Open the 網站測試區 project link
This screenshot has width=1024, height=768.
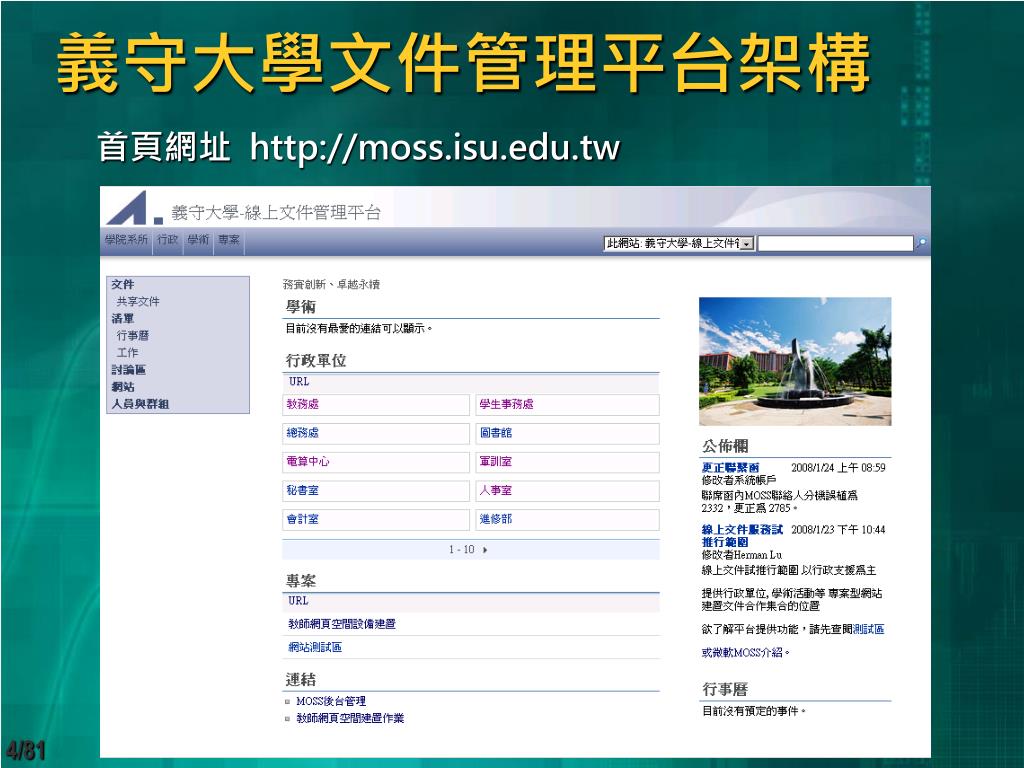coord(315,647)
